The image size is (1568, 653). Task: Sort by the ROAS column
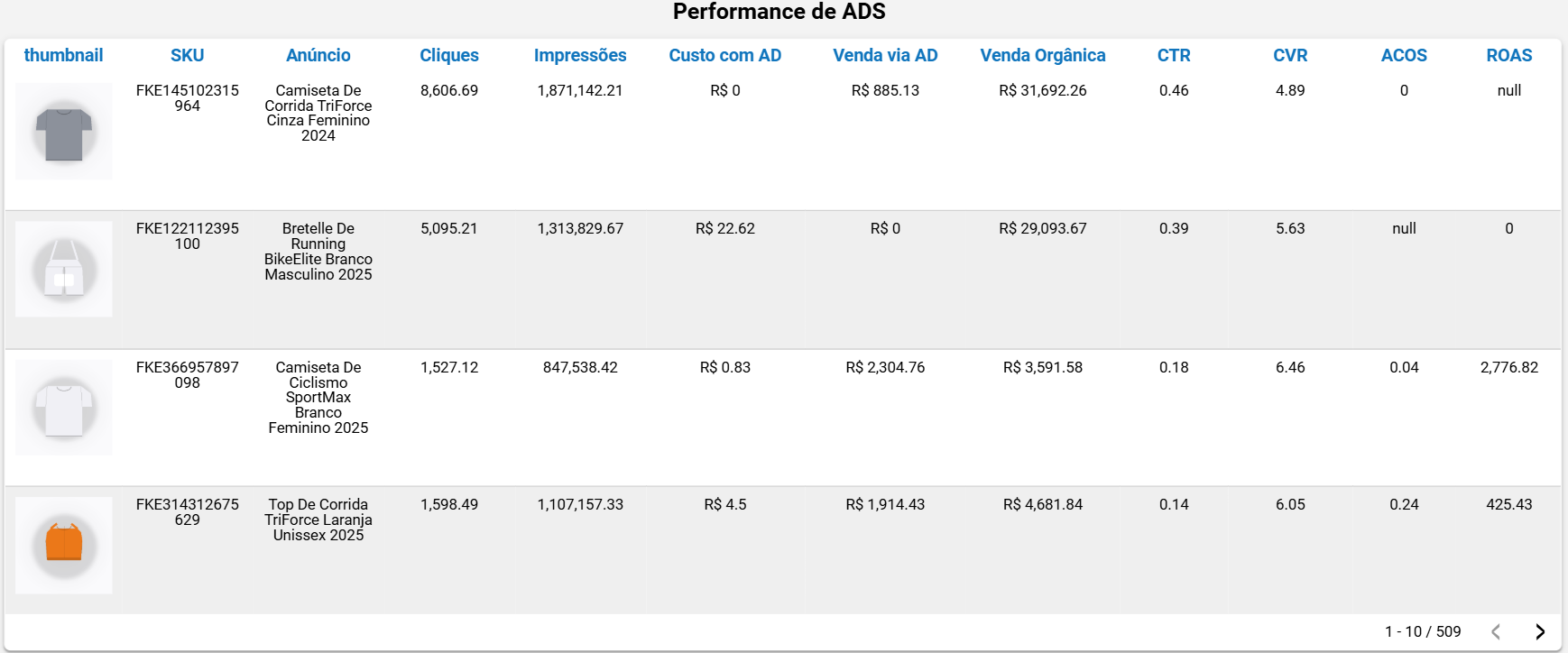click(x=1509, y=55)
